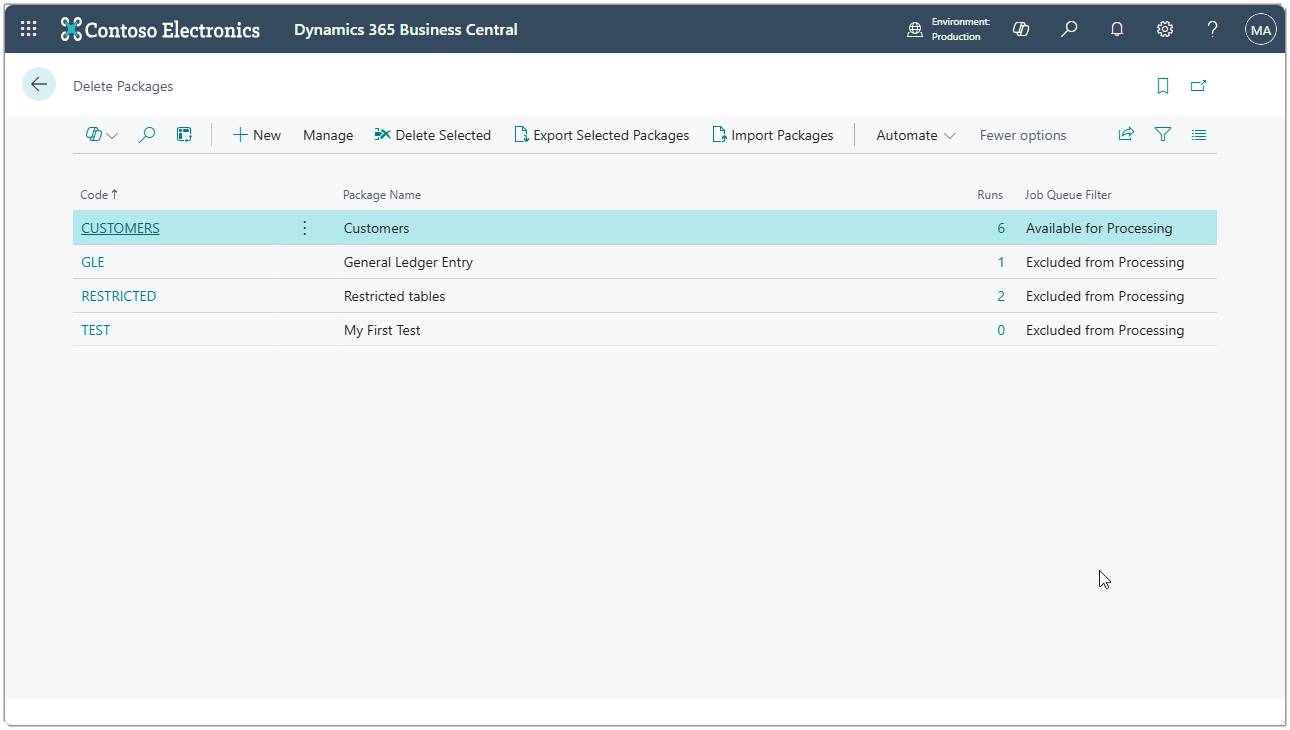Image resolution: width=1290 pixels, height=730 pixels.
Task: Open the Manage menu
Action: [328, 135]
